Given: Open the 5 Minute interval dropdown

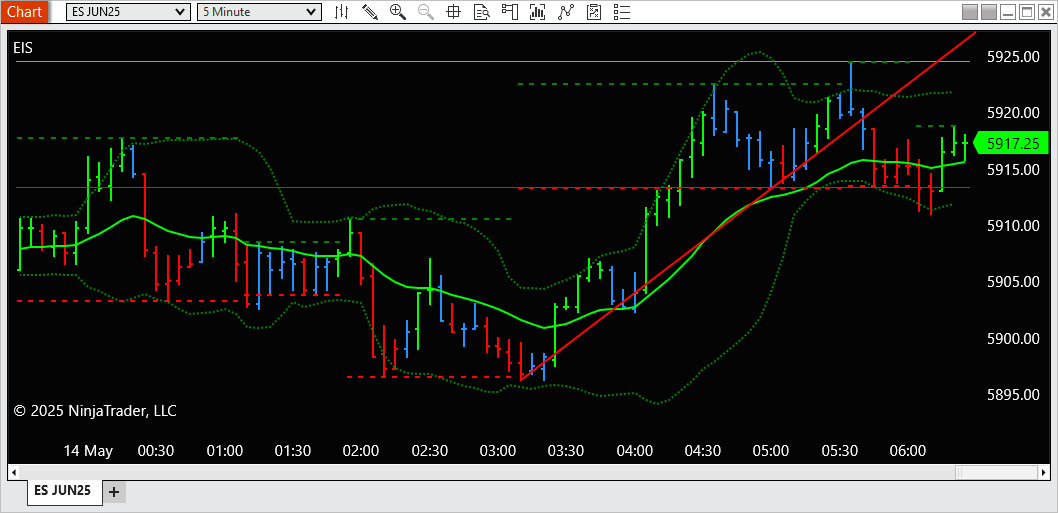Looking at the screenshot, I should (x=258, y=11).
